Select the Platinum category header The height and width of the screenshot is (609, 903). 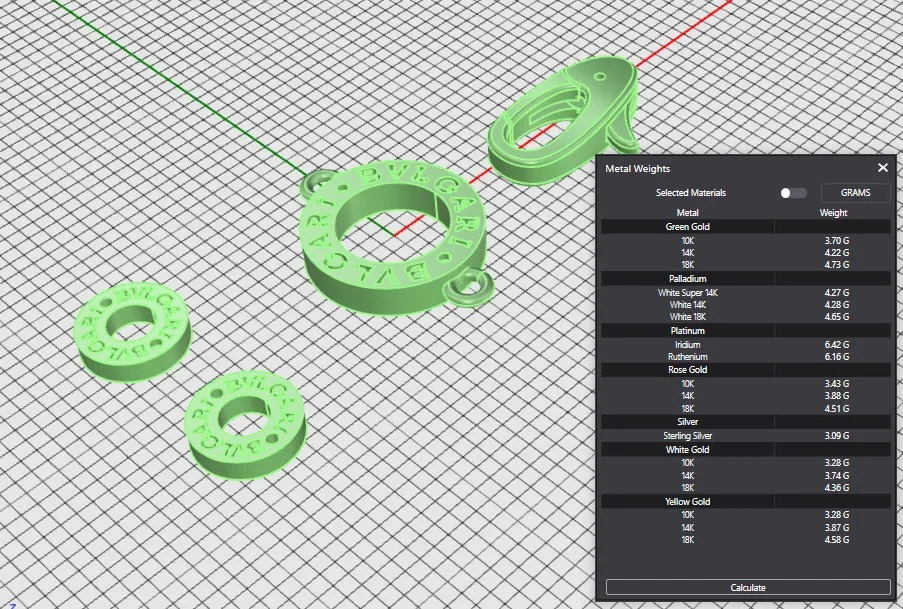coord(687,330)
